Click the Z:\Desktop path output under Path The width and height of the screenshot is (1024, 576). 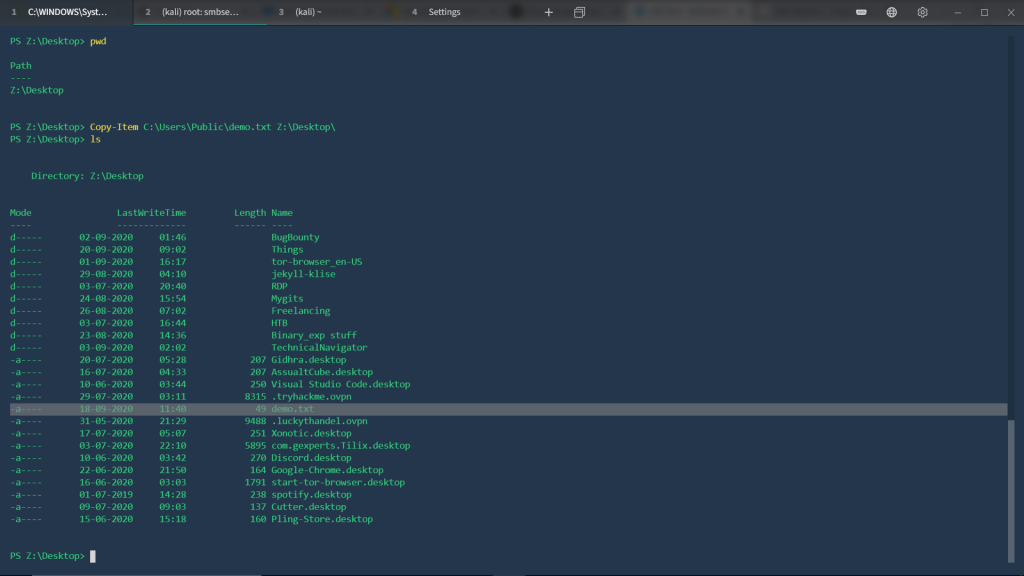37,90
